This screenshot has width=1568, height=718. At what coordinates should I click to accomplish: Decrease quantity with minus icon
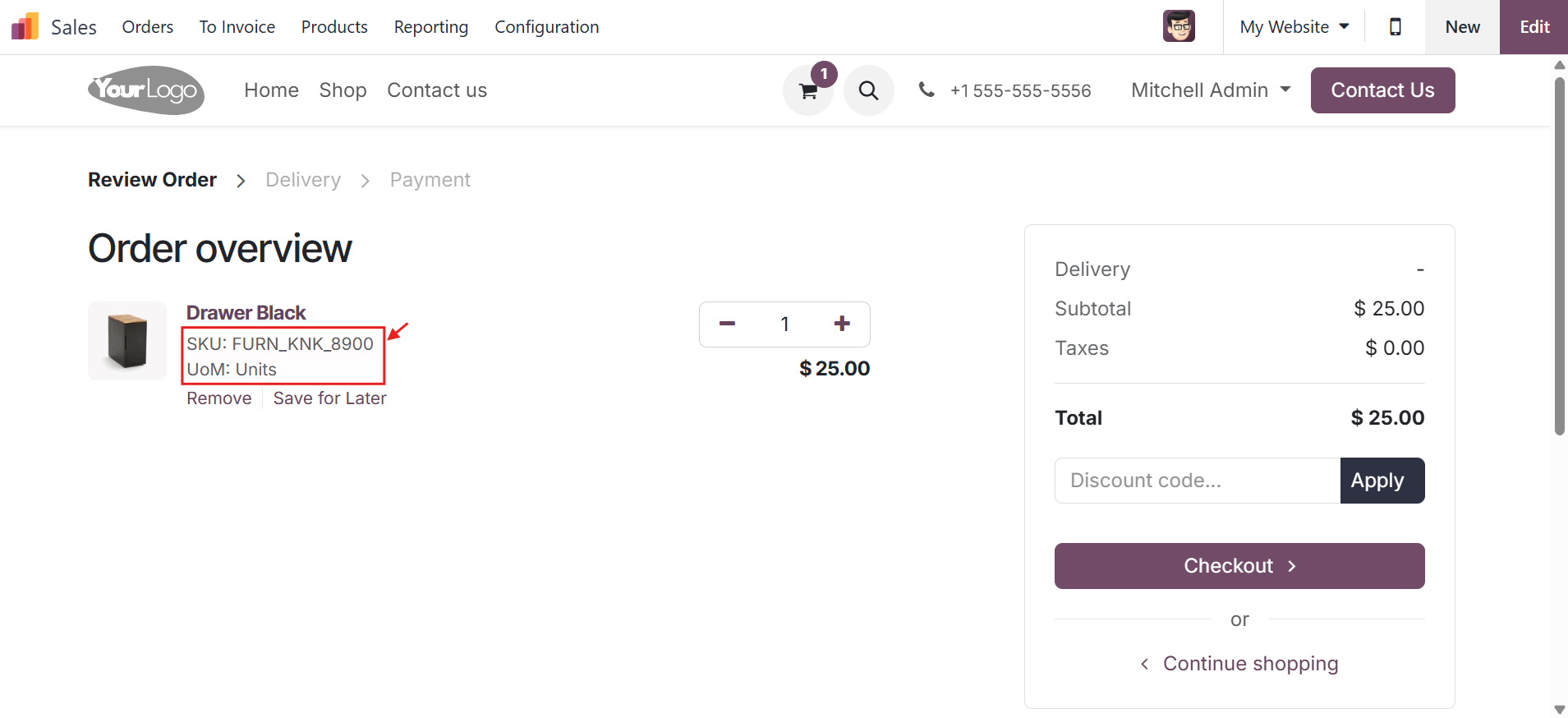coord(727,324)
